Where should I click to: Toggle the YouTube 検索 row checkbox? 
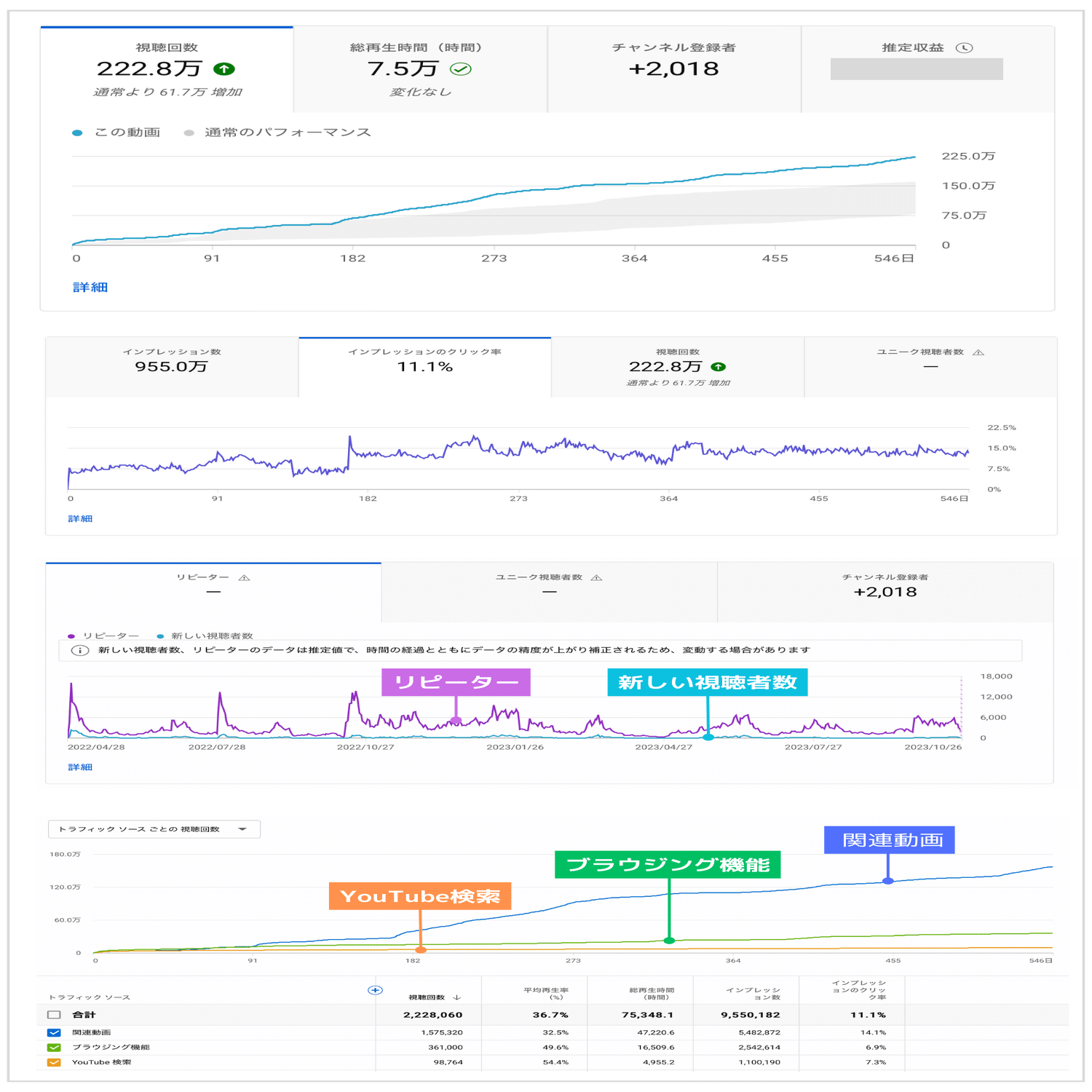pyautogui.click(x=54, y=1062)
